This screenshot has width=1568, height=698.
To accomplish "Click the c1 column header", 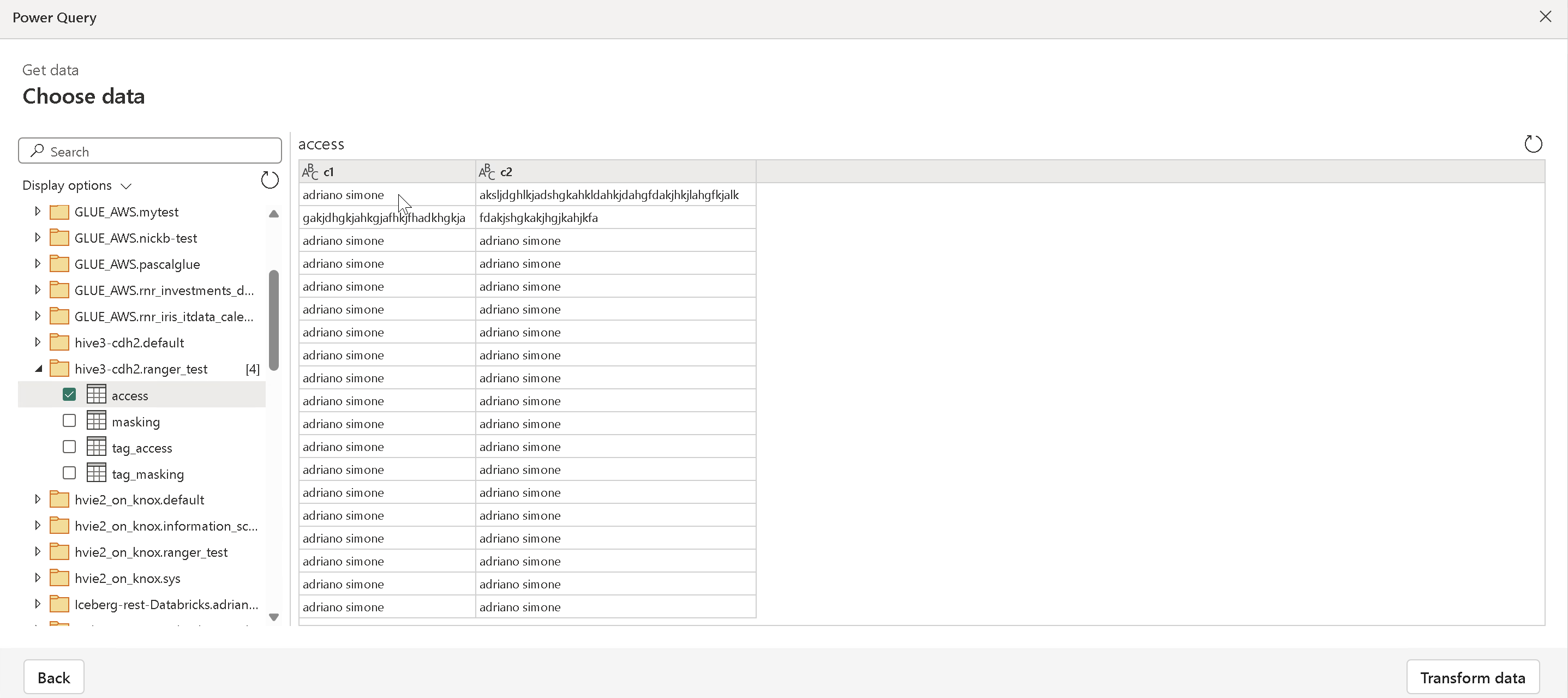I will coord(386,172).
